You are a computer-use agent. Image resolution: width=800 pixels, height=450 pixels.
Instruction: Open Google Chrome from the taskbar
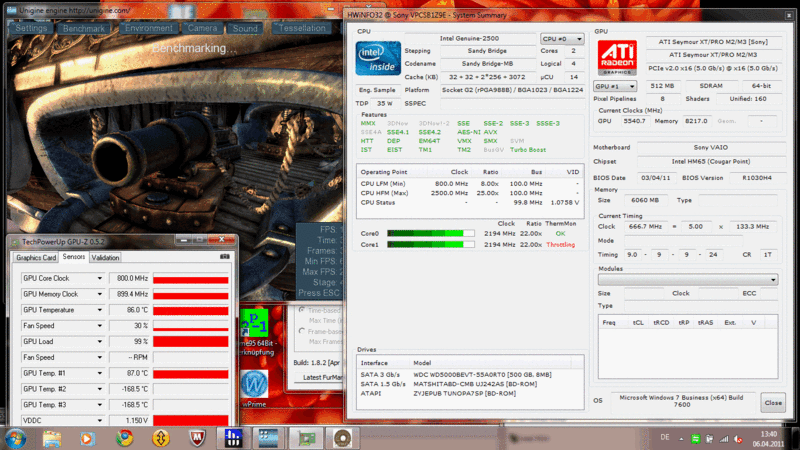(124, 438)
